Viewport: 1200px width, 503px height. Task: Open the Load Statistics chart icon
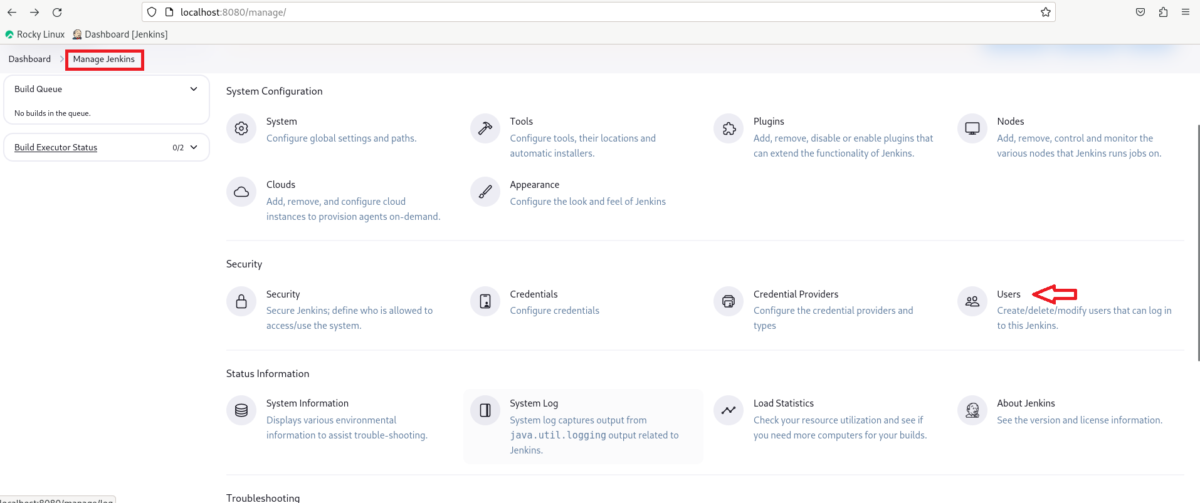(x=728, y=410)
